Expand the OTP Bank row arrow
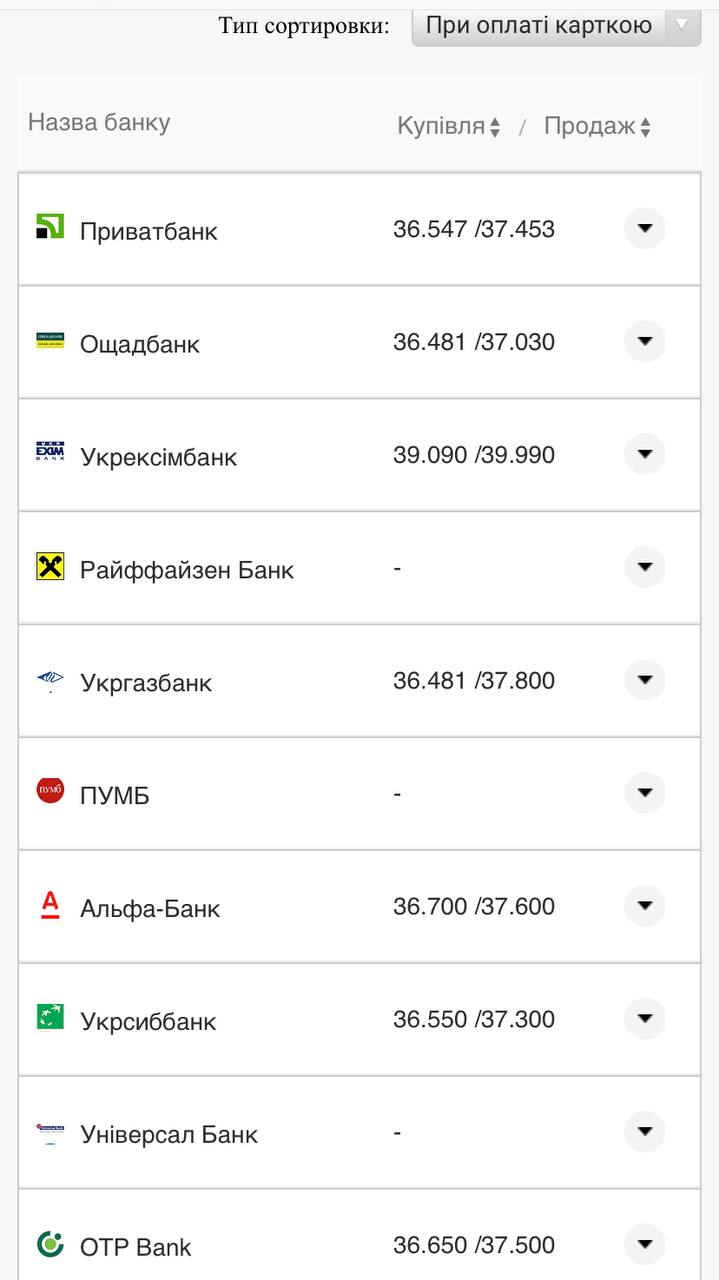 [x=645, y=1245]
